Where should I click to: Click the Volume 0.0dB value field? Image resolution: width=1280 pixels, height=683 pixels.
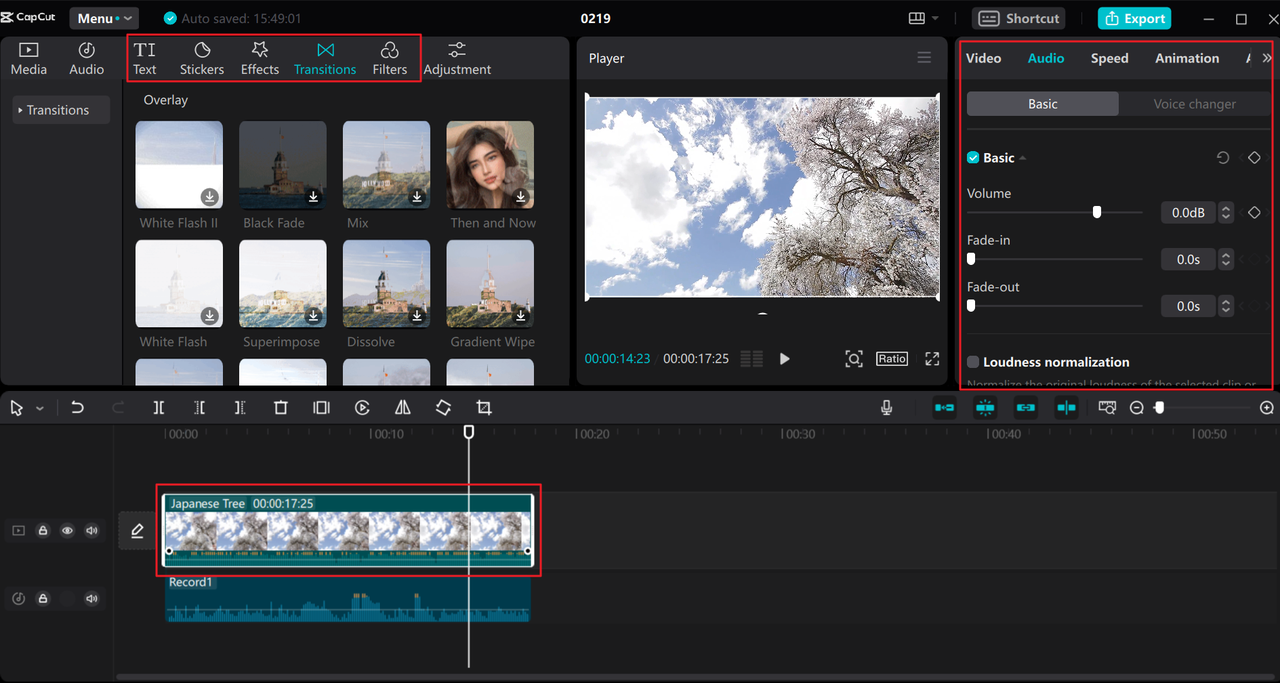(1187, 212)
